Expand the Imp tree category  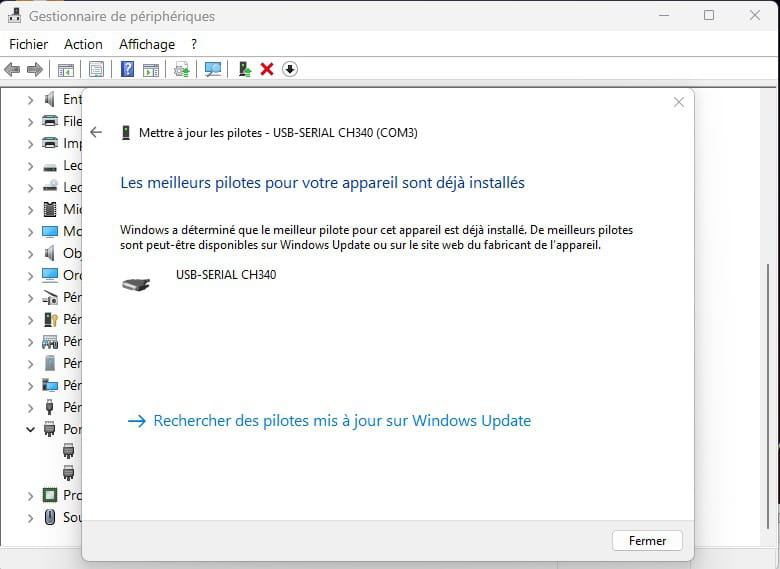[30, 144]
